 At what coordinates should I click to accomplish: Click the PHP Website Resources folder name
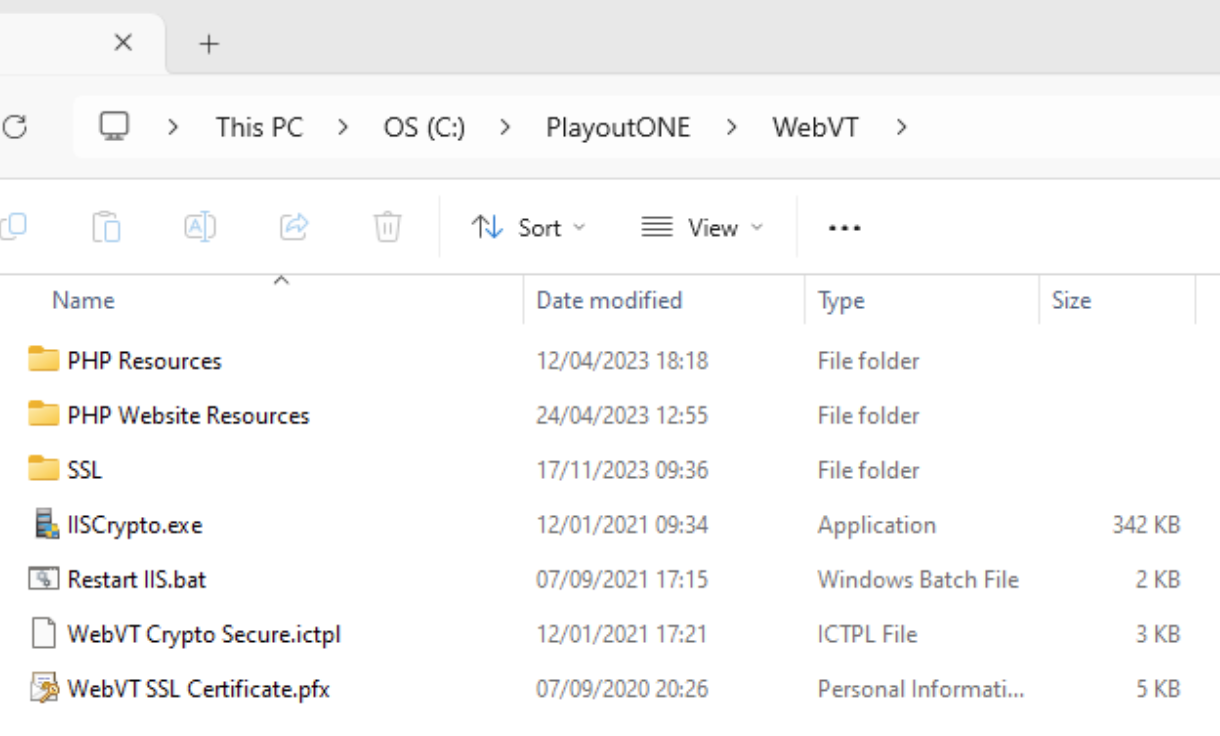pyautogui.click(x=188, y=415)
